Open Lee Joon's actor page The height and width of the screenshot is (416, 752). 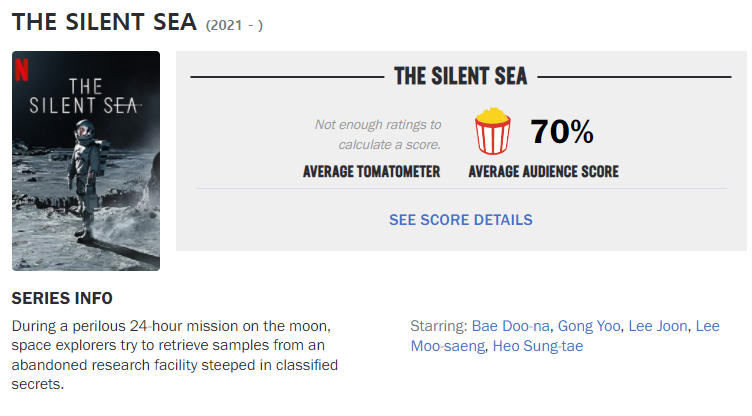(658, 326)
